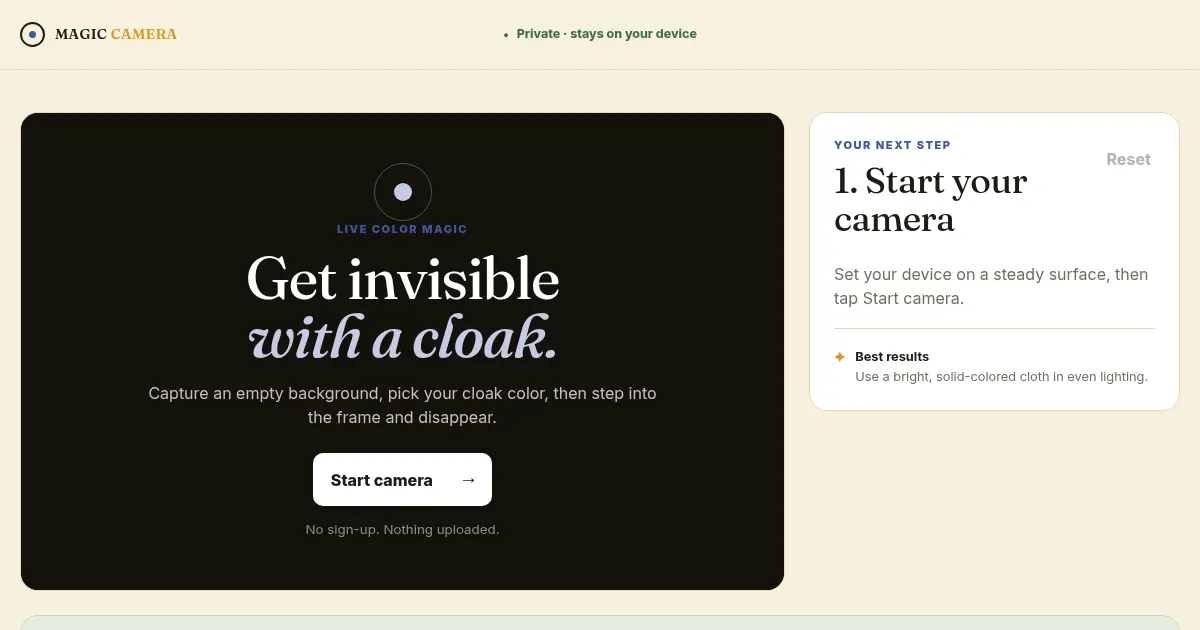Open the MAGIC CAMERA brand name
1200x630 pixels.
pyautogui.click(x=116, y=34)
